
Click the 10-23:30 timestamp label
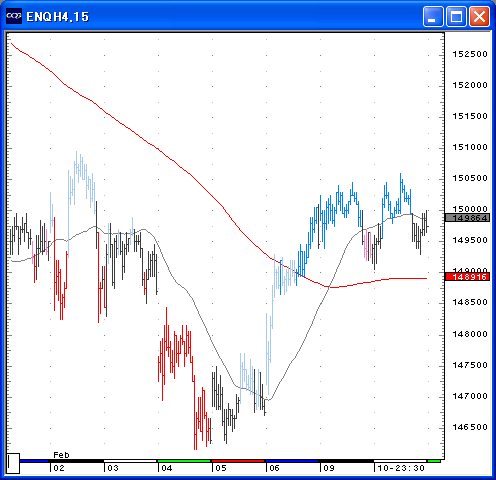pyautogui.click(x=401, y=468)
